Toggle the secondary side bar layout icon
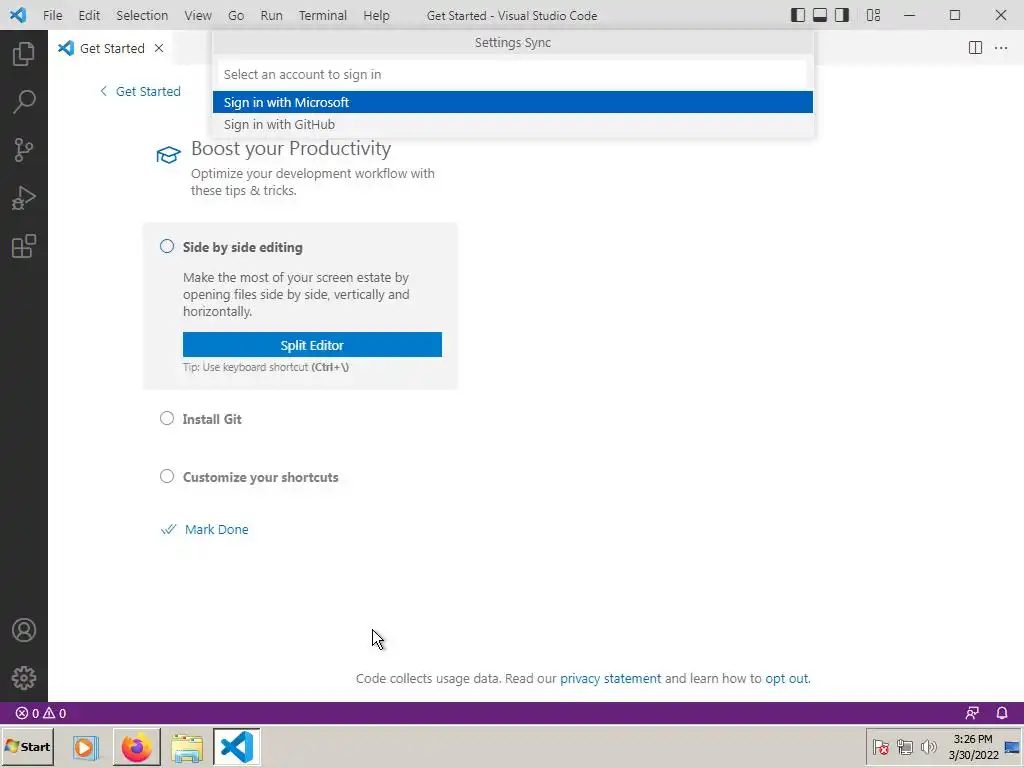Image resolution: width=1024 pixels, height=768 pixels. (x=842, y=15)
